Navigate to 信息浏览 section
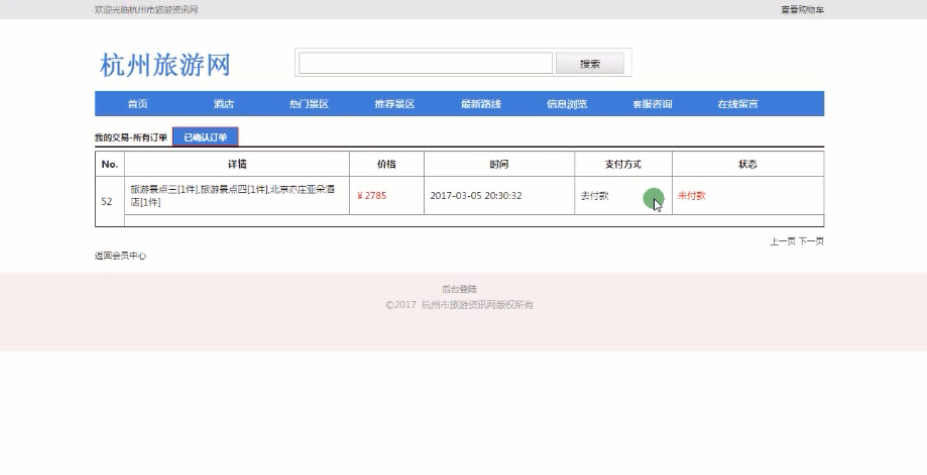 pyautogui.click(x=567, y=104)
